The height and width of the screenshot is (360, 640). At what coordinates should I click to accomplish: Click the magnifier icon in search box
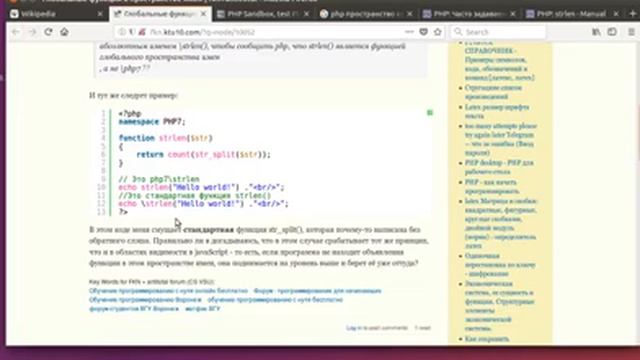coord(458,32)
